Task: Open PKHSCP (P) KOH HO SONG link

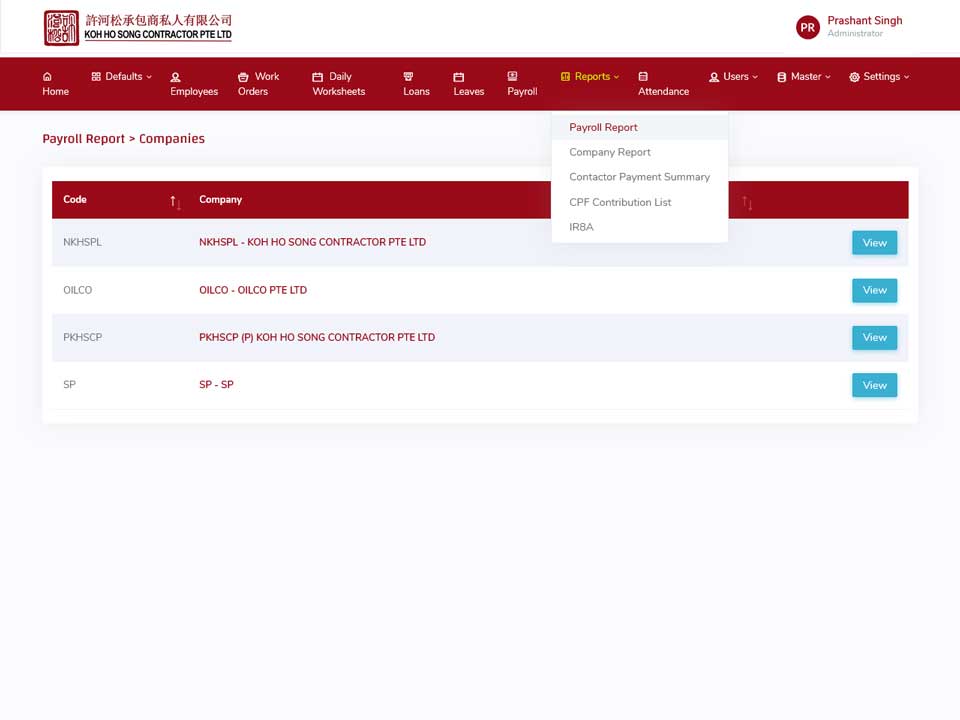Action: [317, 337]
